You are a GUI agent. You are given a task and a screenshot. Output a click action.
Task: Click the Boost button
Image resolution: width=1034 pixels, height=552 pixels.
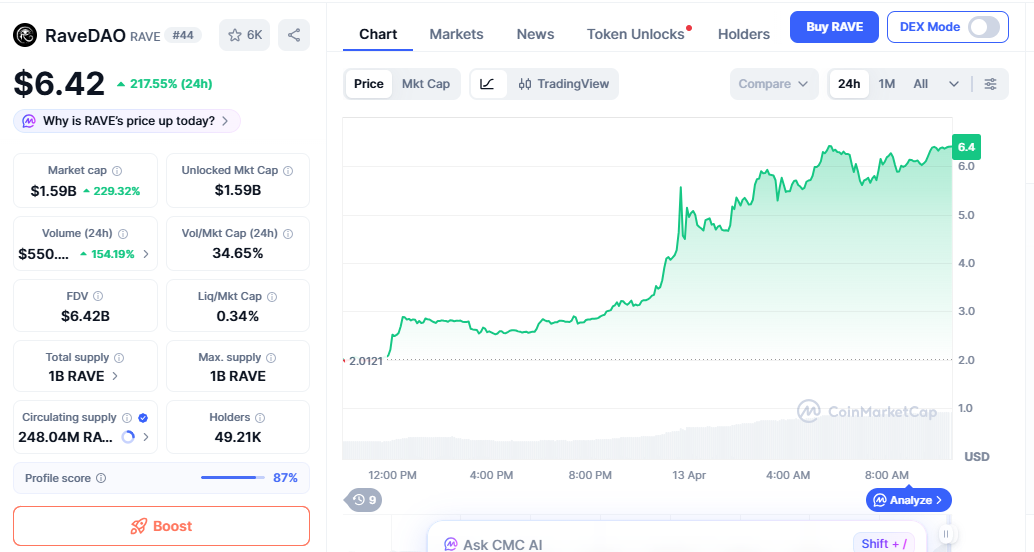click(162, 526)
